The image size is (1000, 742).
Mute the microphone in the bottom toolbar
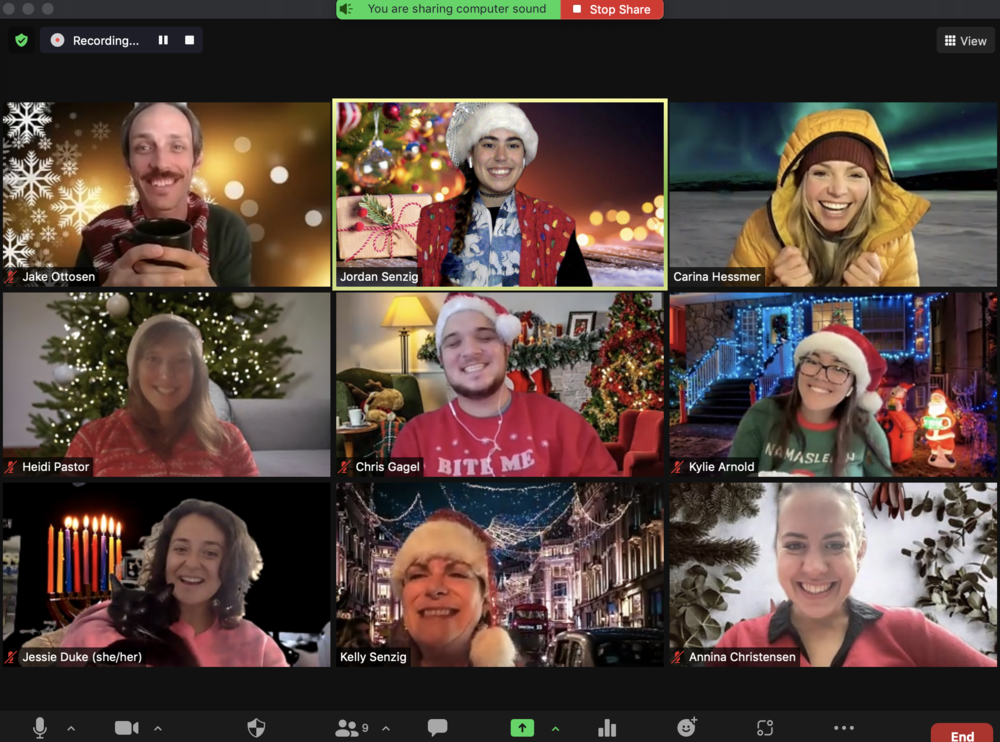[x=40, y=727]
